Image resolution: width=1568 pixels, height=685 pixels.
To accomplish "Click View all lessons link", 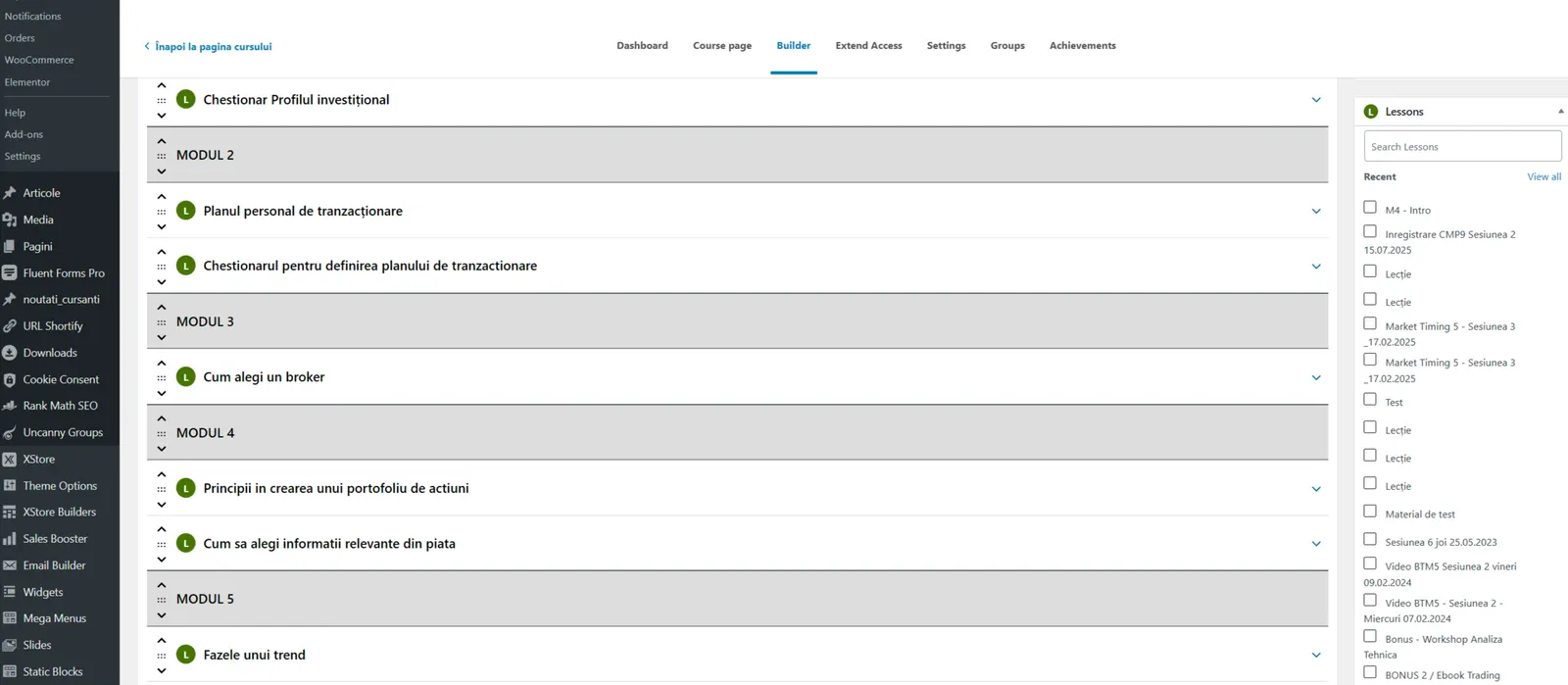I will (1543, 177).
